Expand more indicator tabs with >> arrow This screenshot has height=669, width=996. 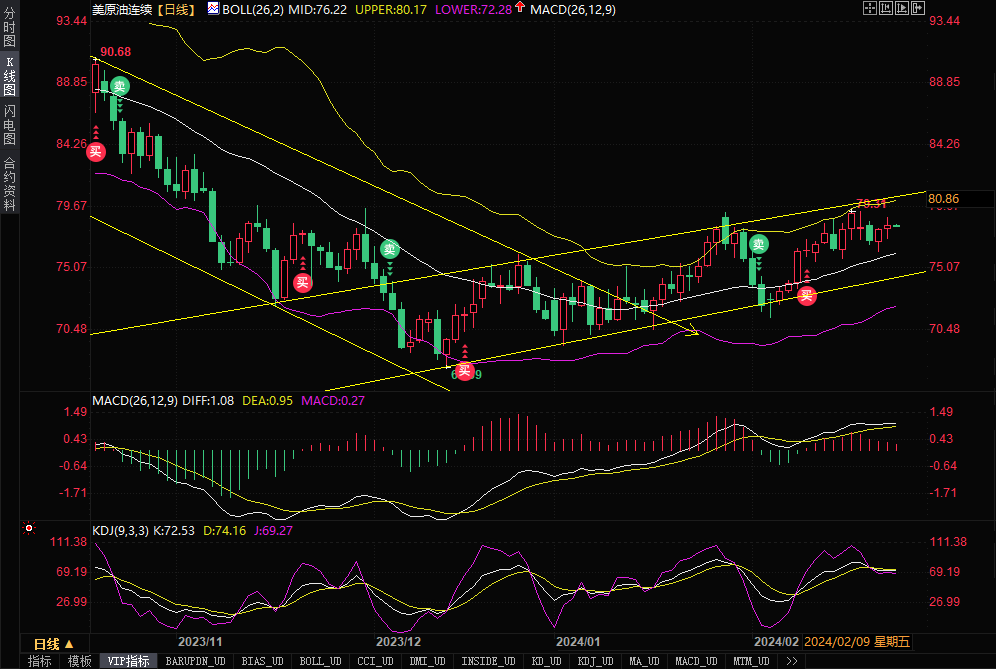(x=792, y=661)
